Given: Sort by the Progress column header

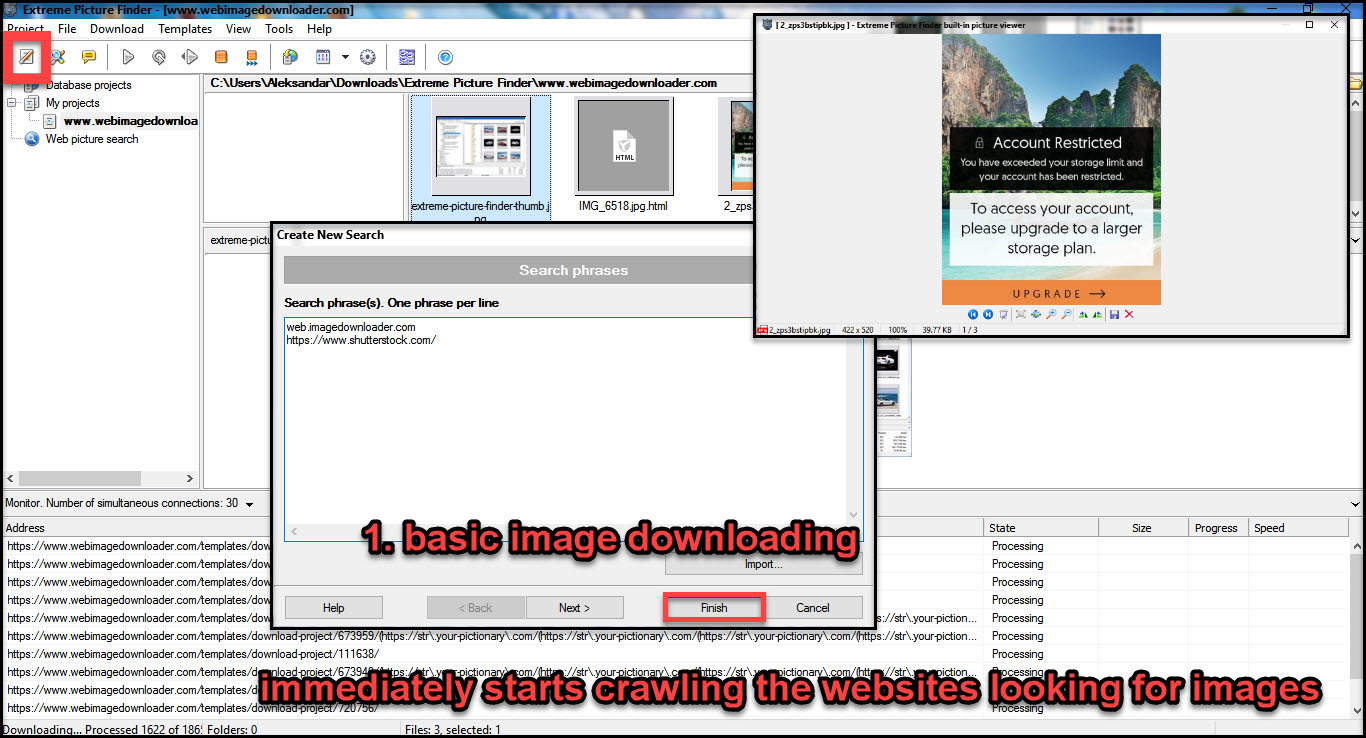Looking at the screenshot, I should (x=1218, y=528).
